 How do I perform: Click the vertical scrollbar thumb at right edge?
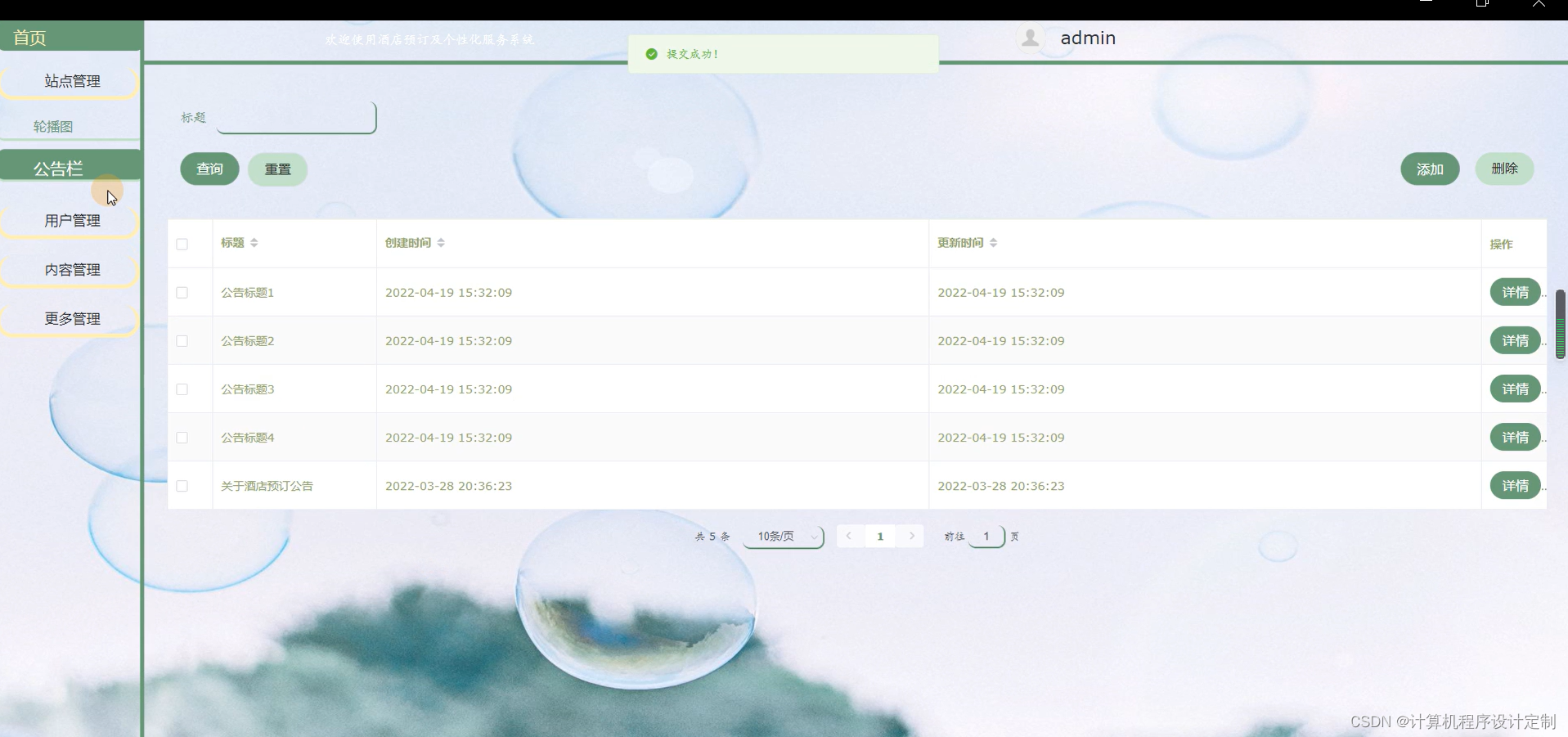click(1561, 324)
